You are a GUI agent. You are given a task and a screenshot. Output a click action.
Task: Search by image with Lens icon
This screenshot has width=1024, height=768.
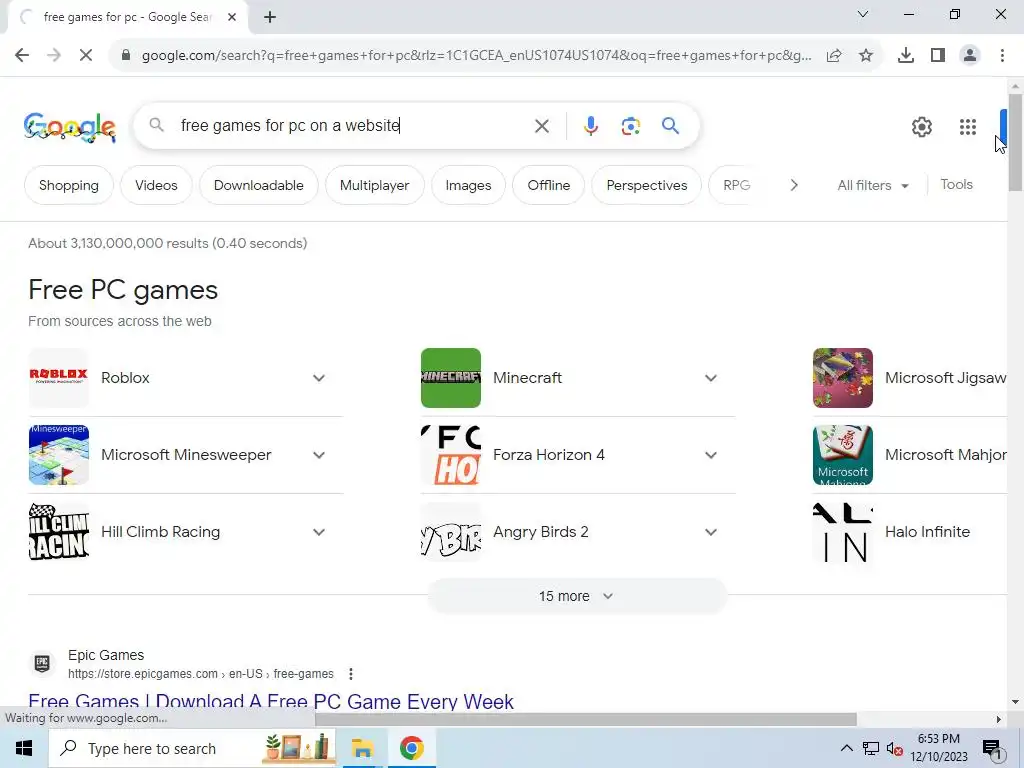[x=630, y=125]
